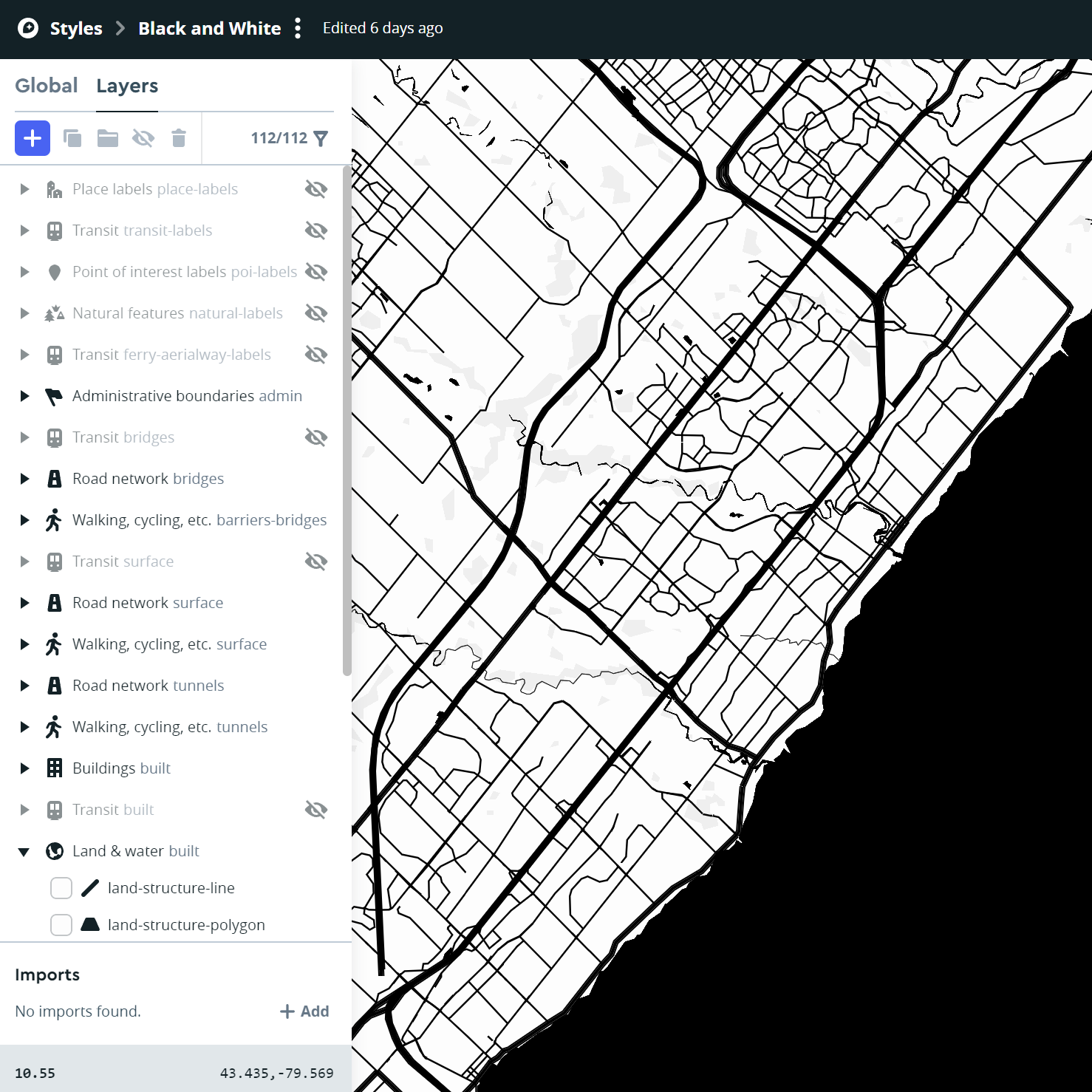Click the layer list vertical scrollbar

347,421
